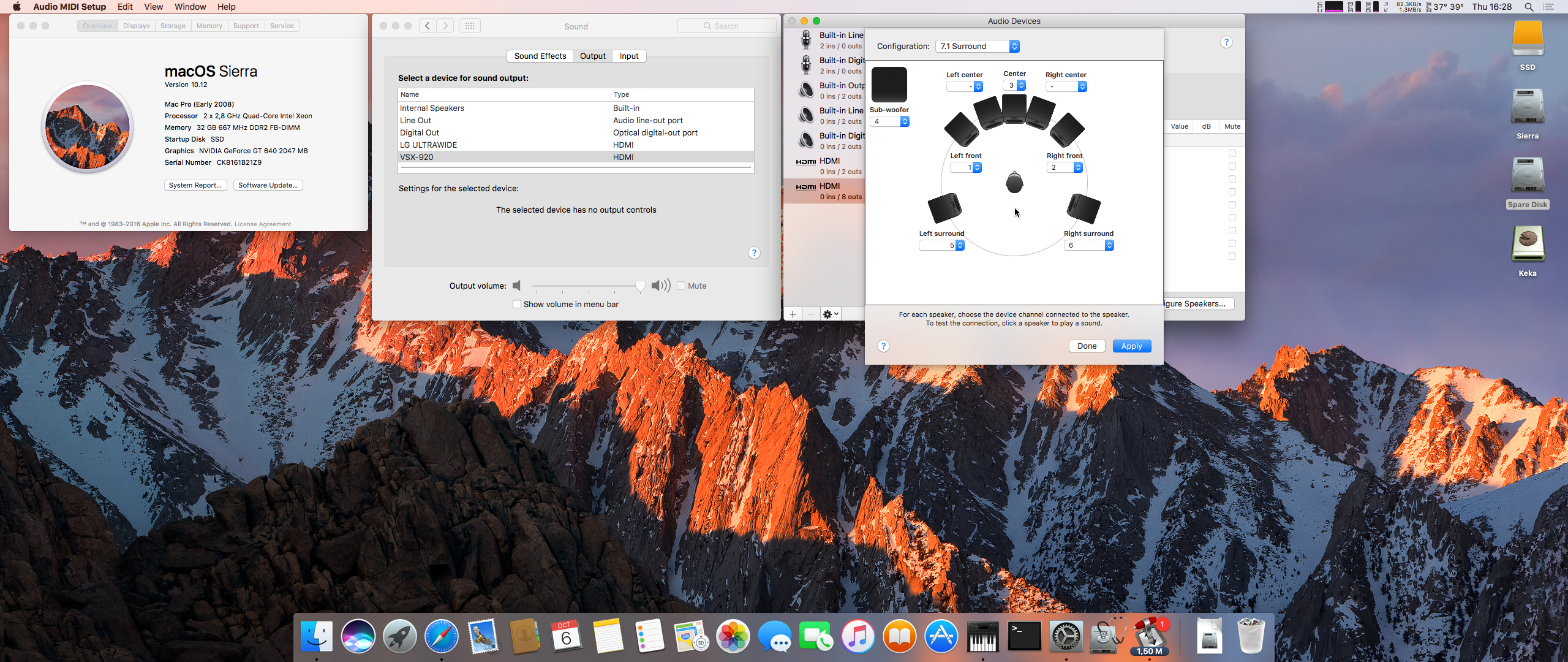Click the loud volume speaker icon
The height and width of the screenshot is (662, 1568).
pyautogui.click(x=661, y=286)
